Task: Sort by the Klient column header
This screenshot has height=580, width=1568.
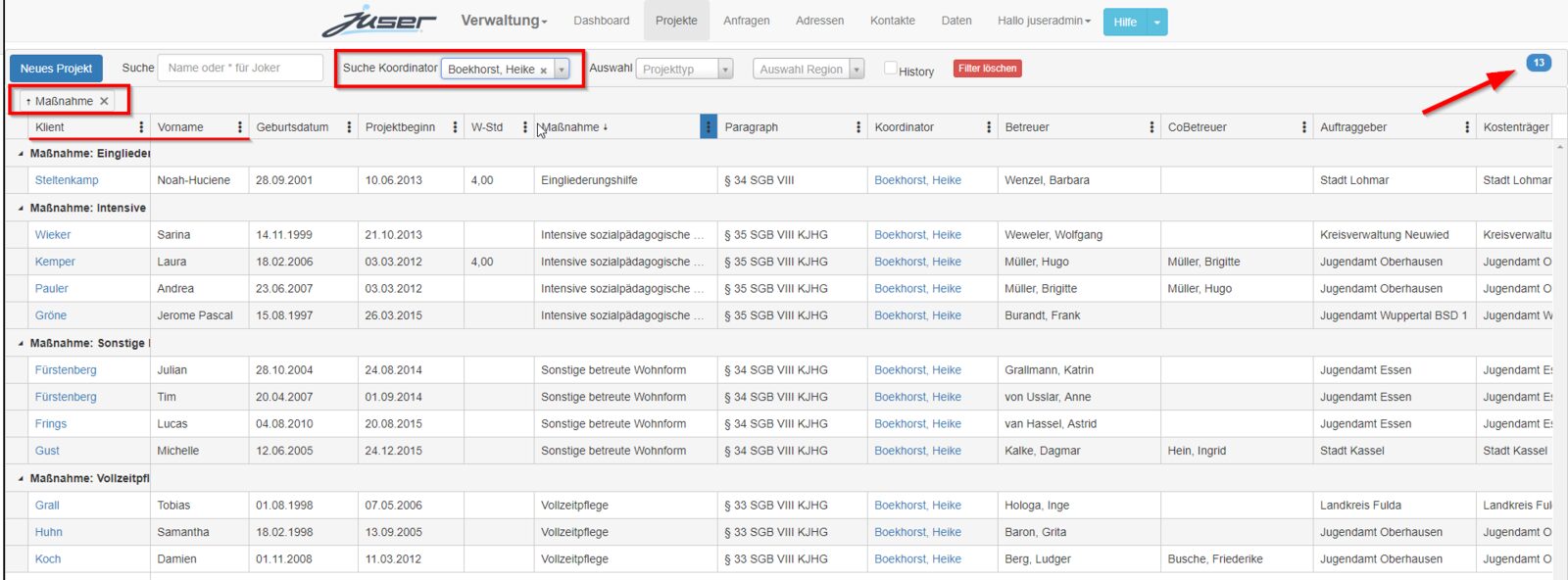Action: pyautogui.click(x=50, y=127)
